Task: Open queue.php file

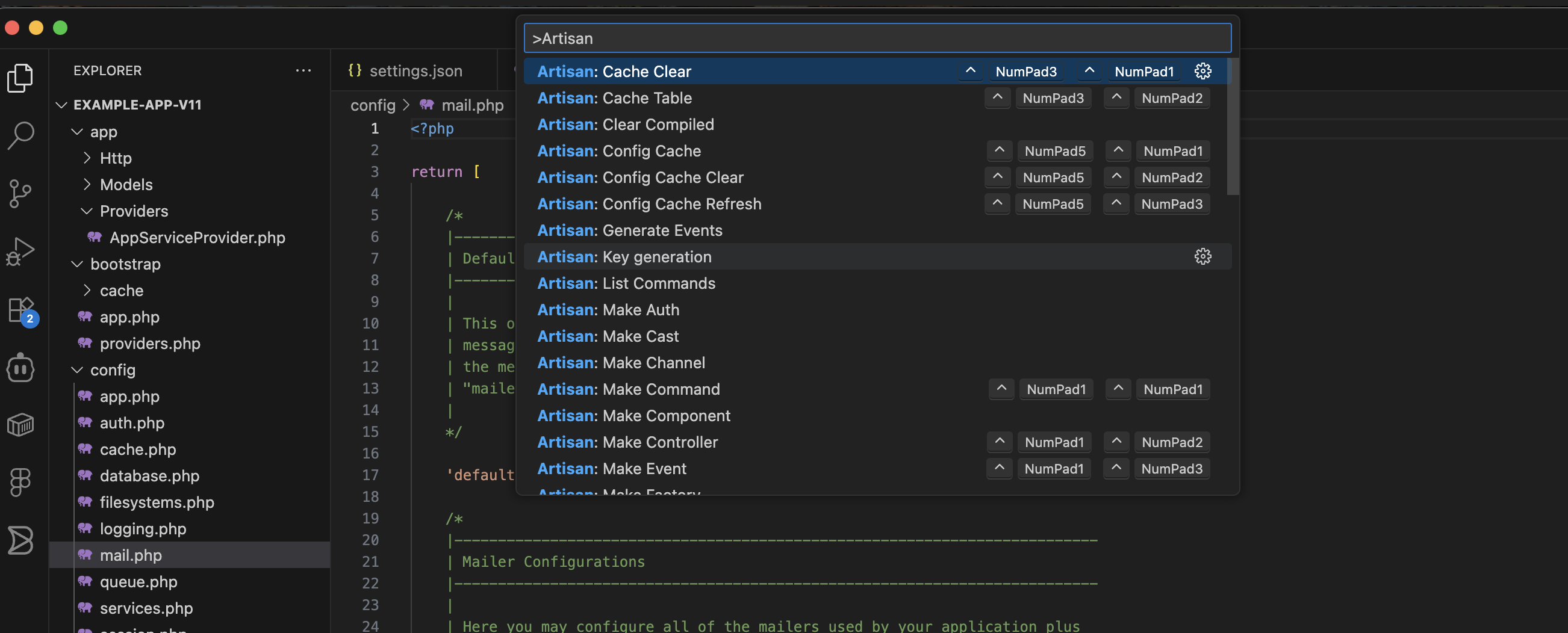Action: click(x=189, y=581)
